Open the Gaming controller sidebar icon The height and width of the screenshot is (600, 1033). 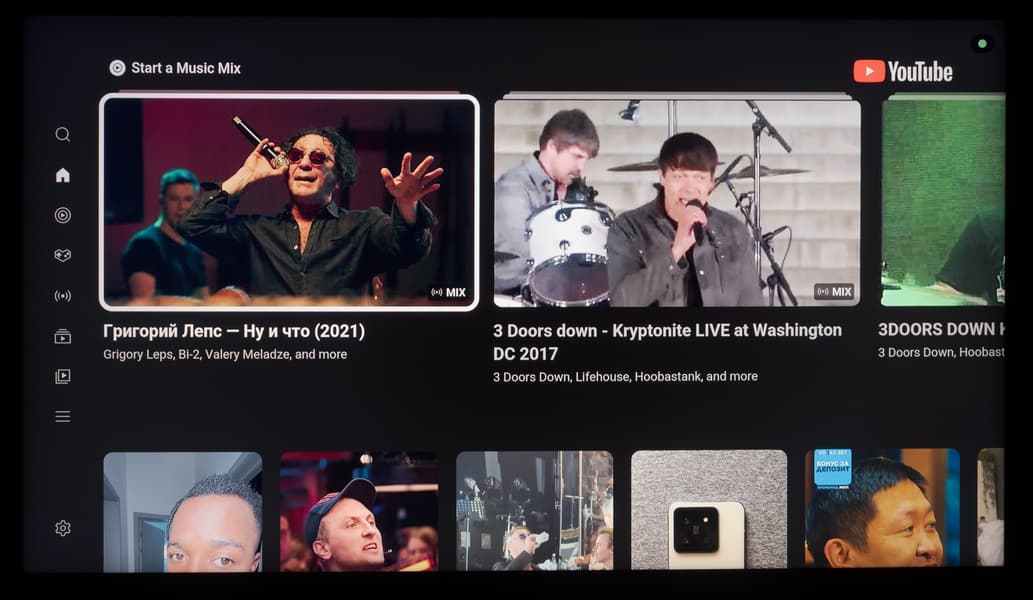click(x=63, y=256)
